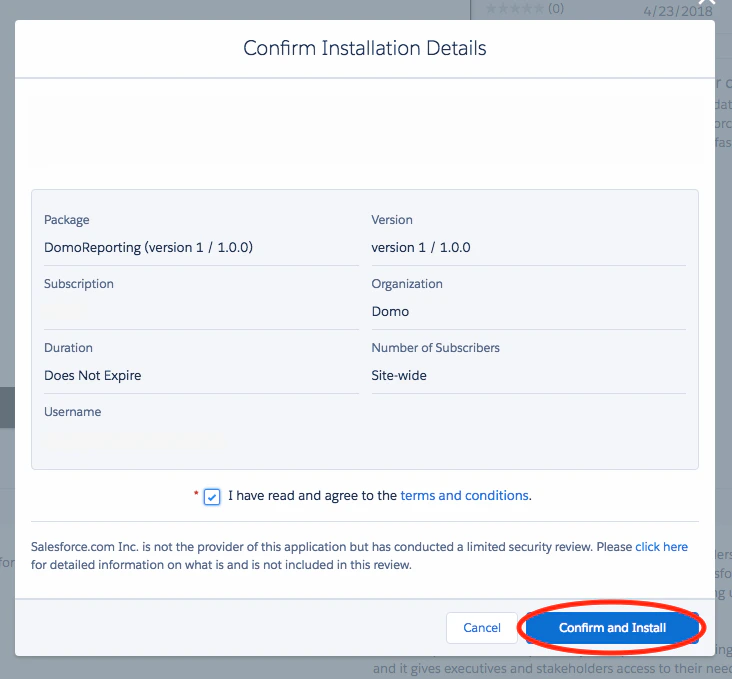Select the 'Confirm Installation Details' heading
This screenshot has height=679, width=732.
point(365,48)
